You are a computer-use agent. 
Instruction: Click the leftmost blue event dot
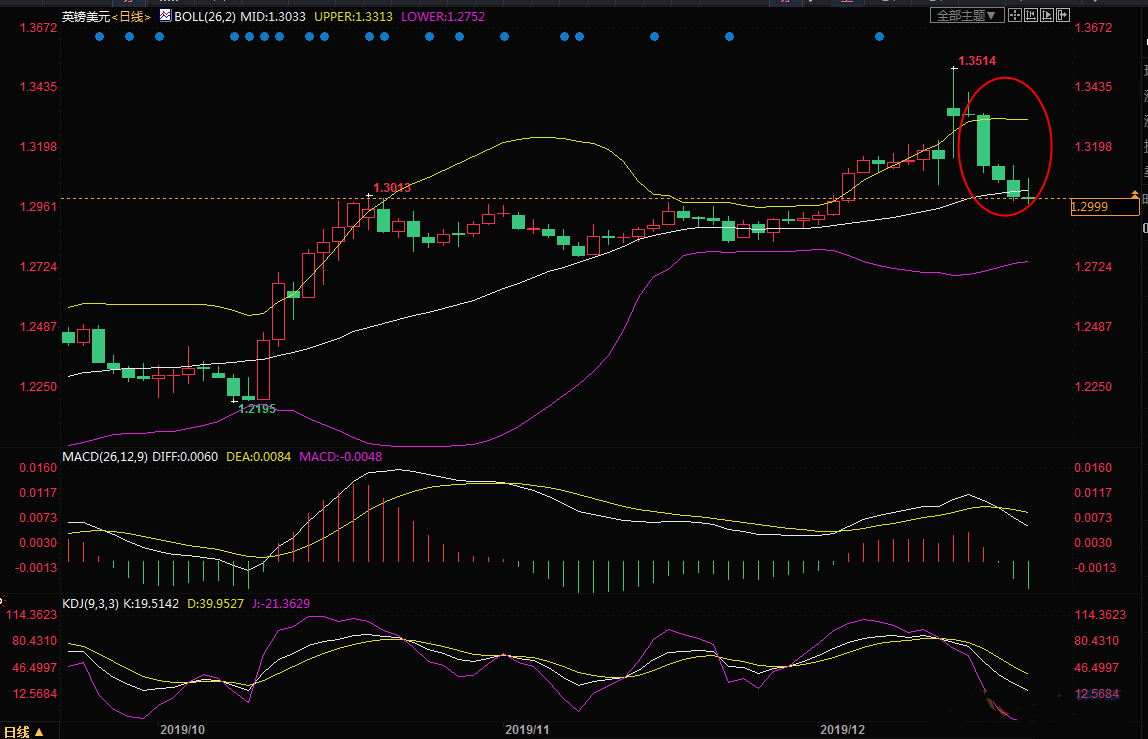point(98,37)
